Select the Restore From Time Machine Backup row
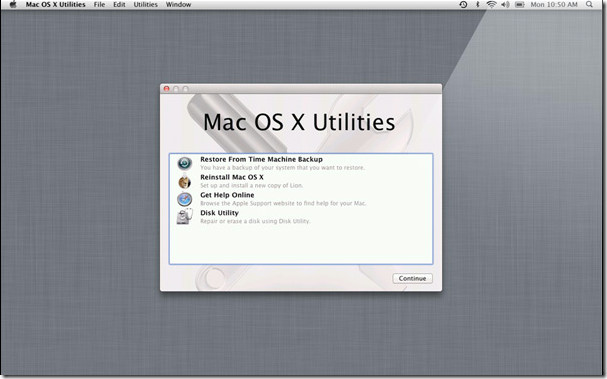 coord(301,163)
